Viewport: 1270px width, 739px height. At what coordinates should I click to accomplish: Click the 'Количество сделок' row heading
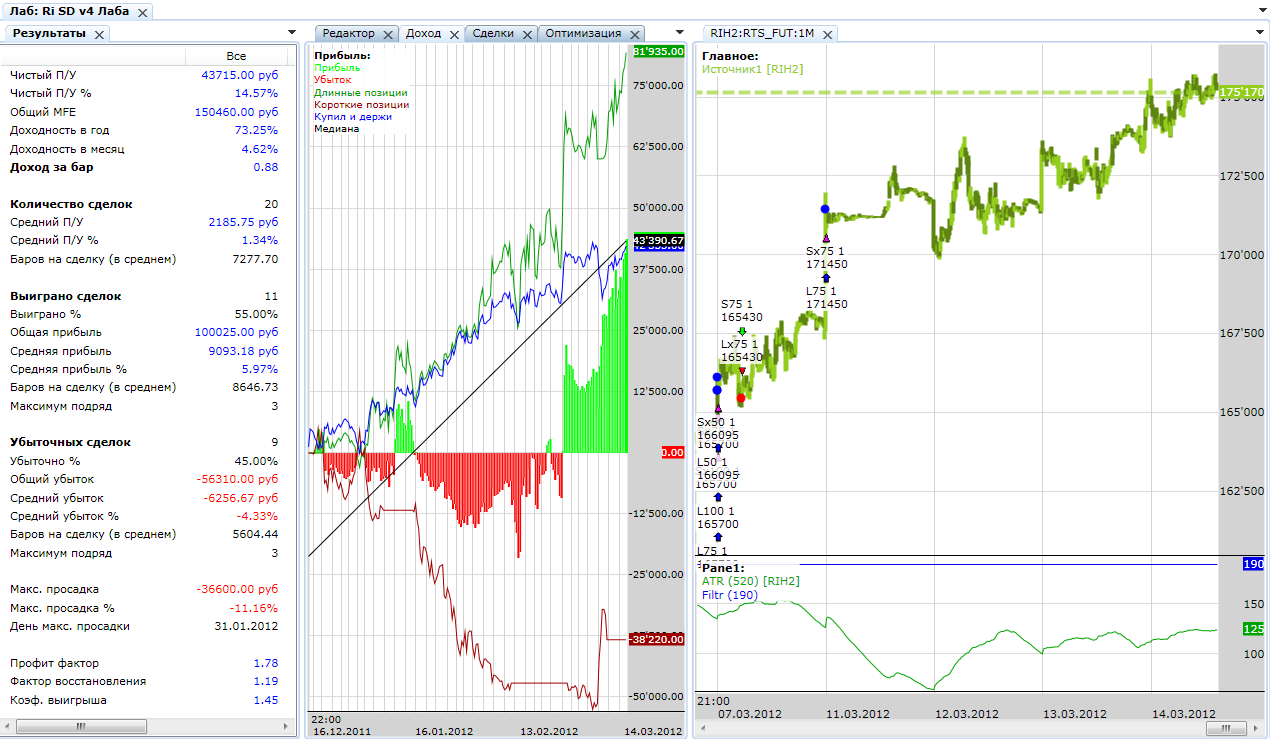71,204
